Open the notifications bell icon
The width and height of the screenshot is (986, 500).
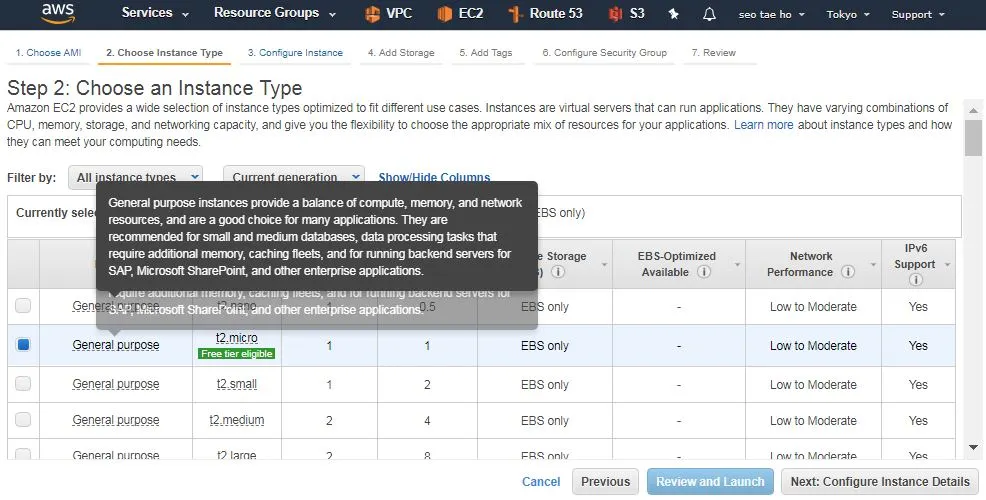(x=709, y=14)
